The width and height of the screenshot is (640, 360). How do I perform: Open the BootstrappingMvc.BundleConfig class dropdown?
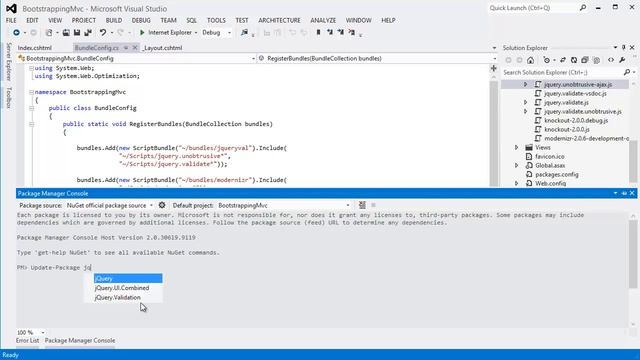tap(253, 59)
